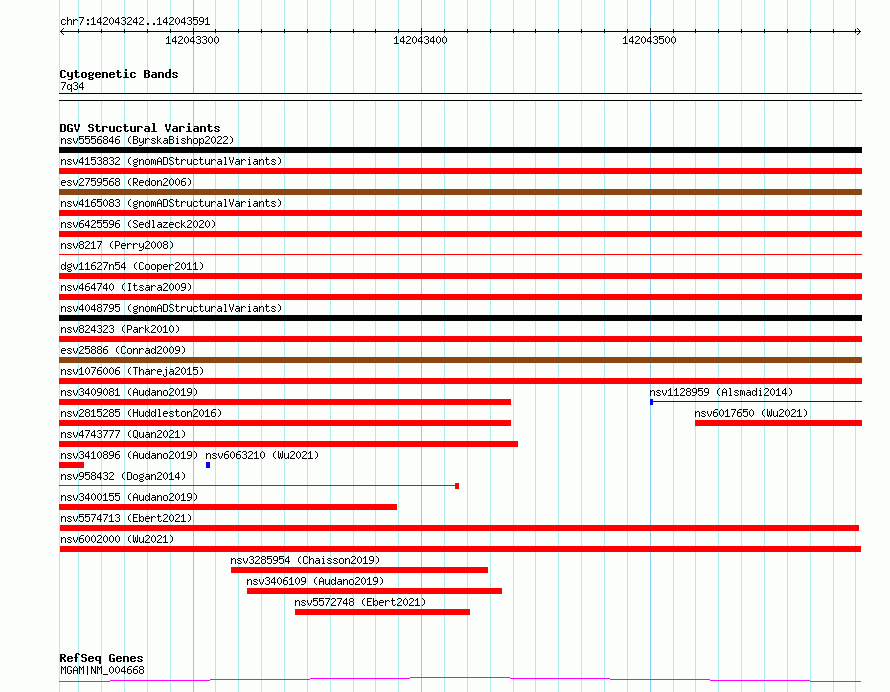Click the brown bar under esv2759568 (Redon2006)

click(x=460, y=192)
